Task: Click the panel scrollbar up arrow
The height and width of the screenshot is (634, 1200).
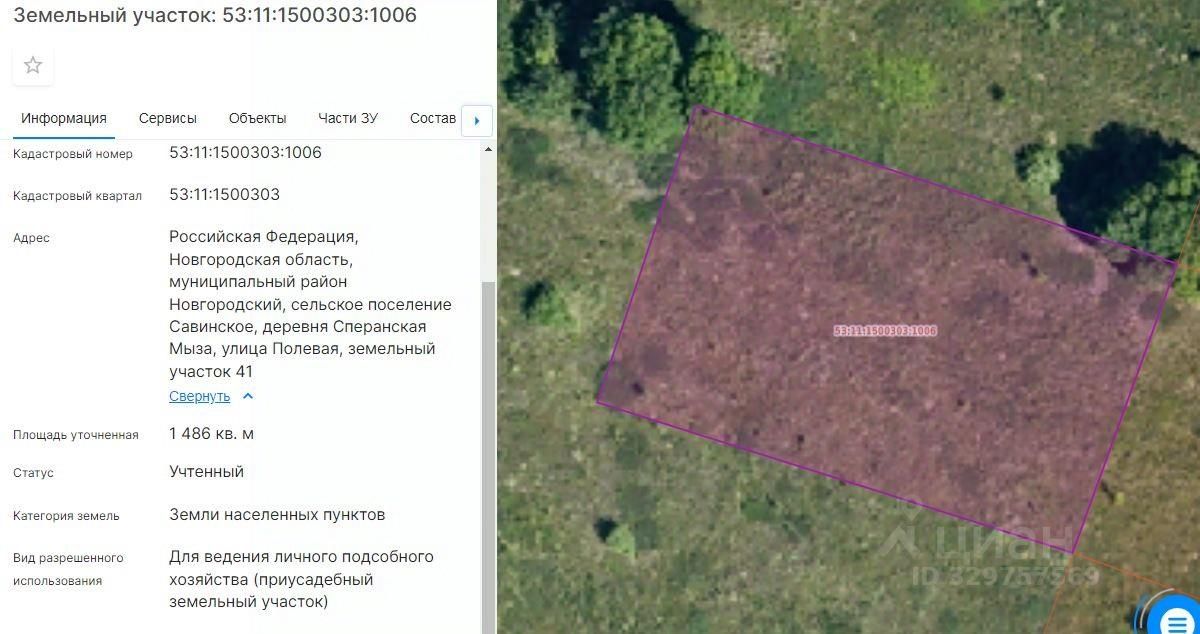Action: 488,150
